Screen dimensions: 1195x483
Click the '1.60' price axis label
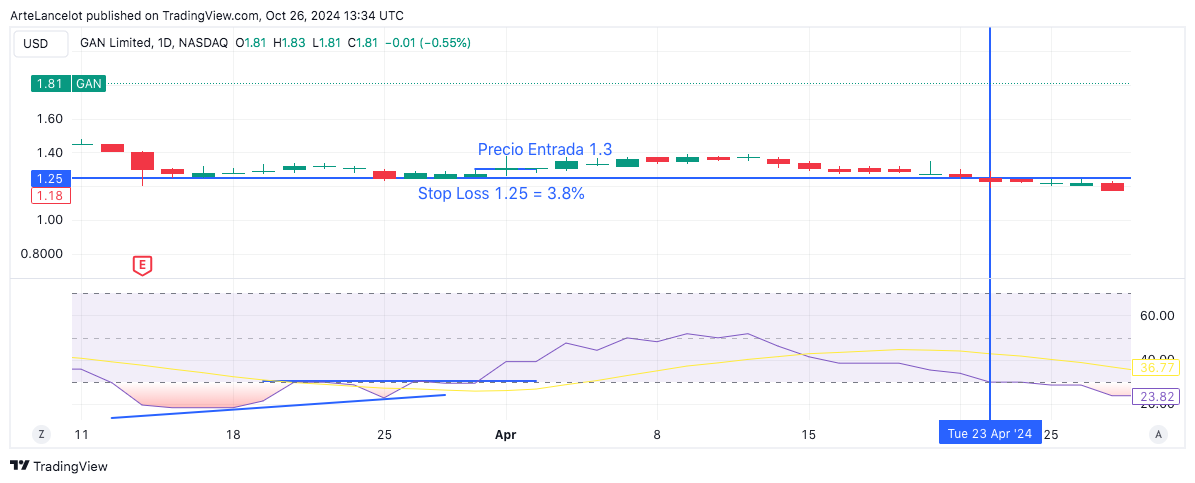click(x=49, y=119)
